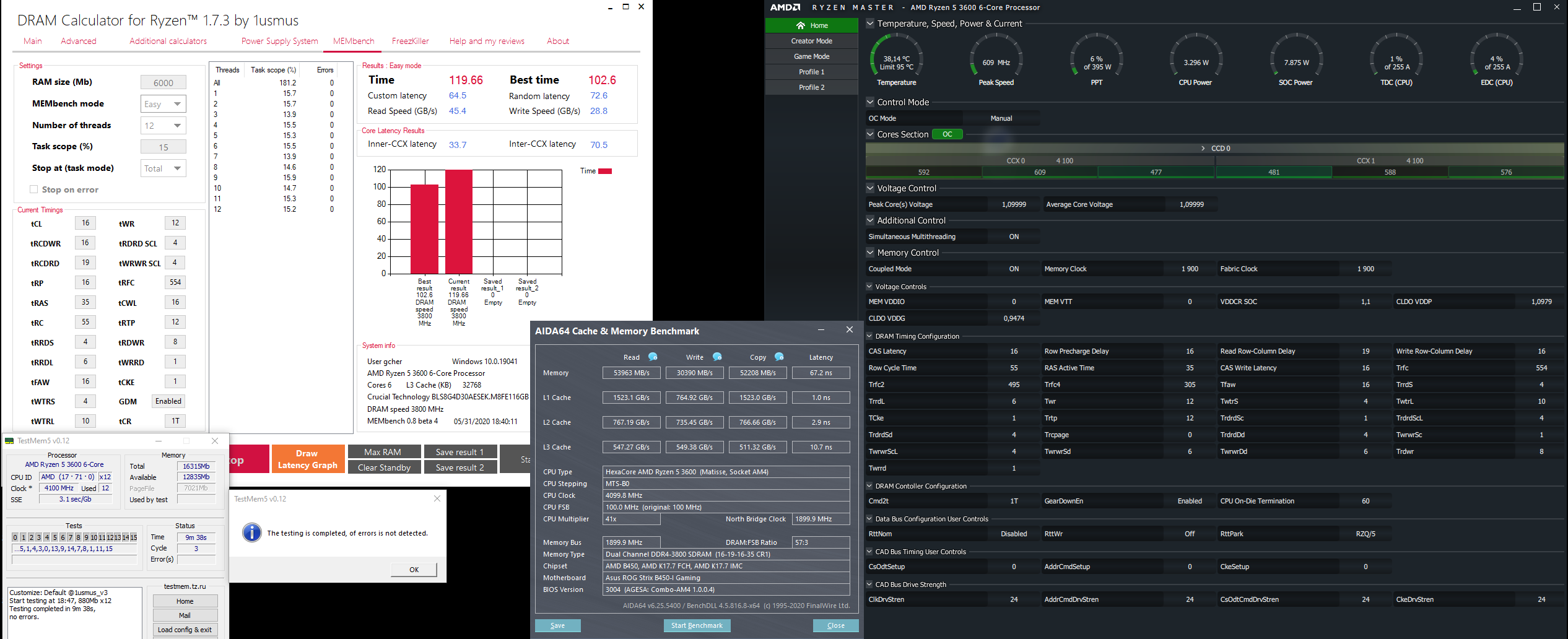Click the TestMem5 title bar icon
This screenshot has width=1568, height=639.
(x=9, y=441)
